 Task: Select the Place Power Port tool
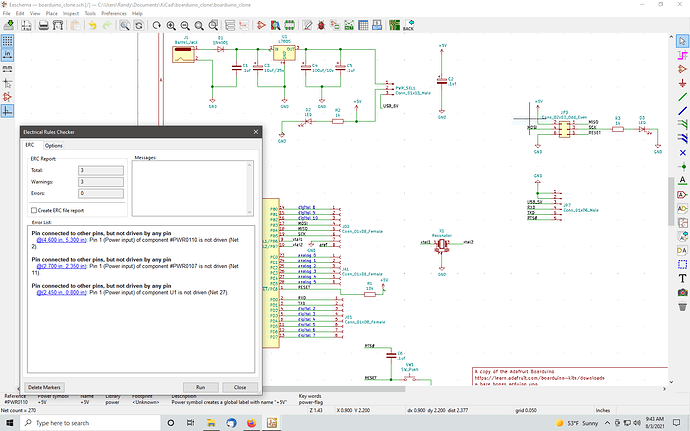682,83
